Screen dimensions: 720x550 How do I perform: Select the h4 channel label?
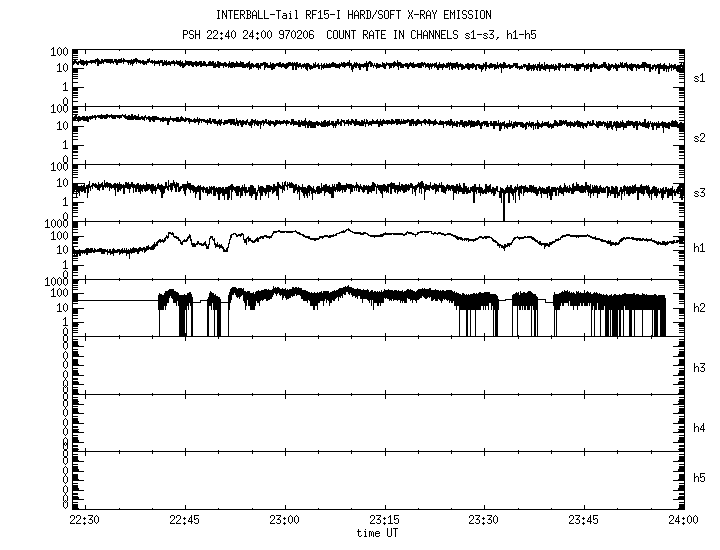tap(700, 427)
